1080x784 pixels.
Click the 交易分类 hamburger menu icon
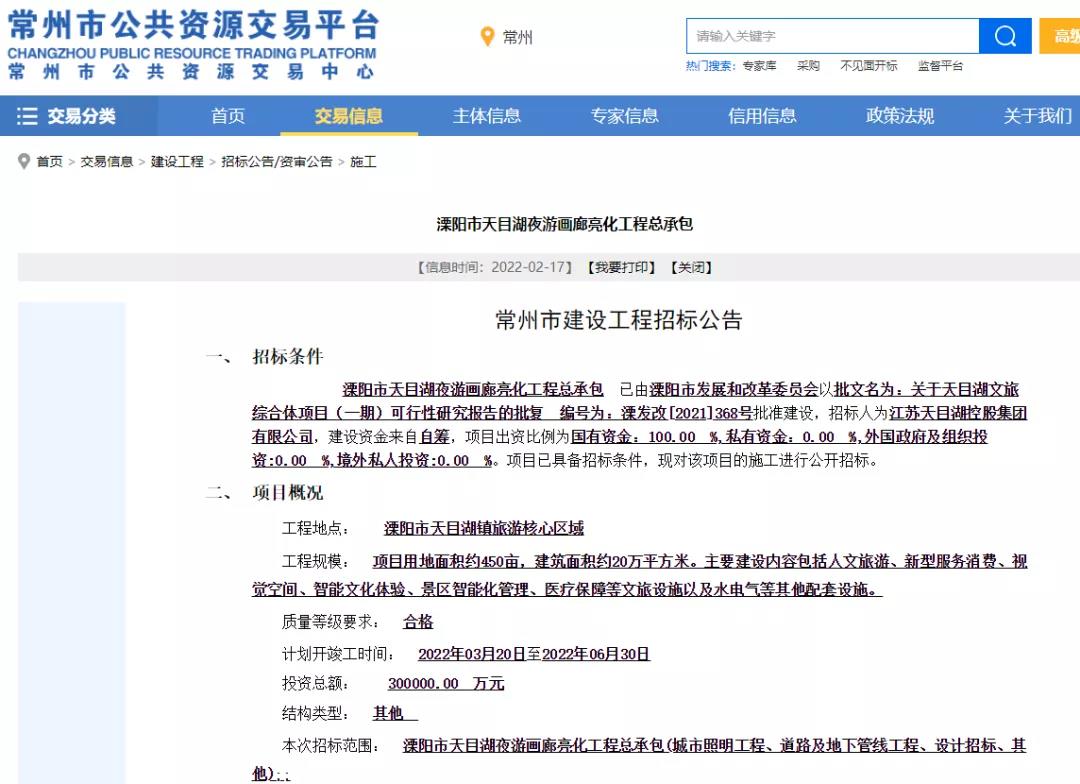[x=27, y=116]
